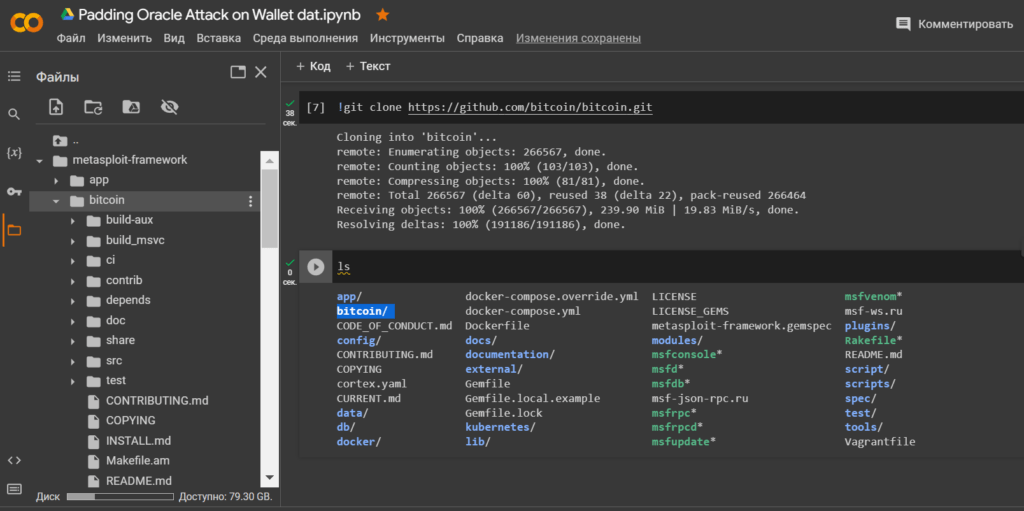Expand the app folder
Screen dimensions: 1024x511
click(x=56, y=181)
